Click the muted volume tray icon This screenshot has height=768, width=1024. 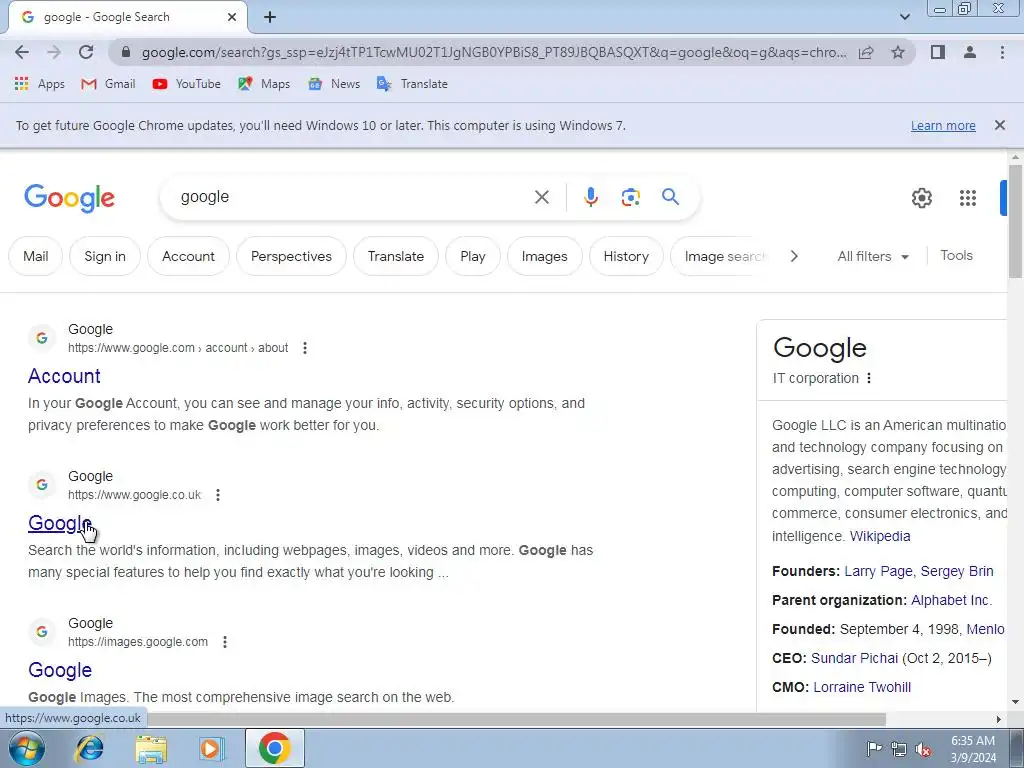click(923, 749)
